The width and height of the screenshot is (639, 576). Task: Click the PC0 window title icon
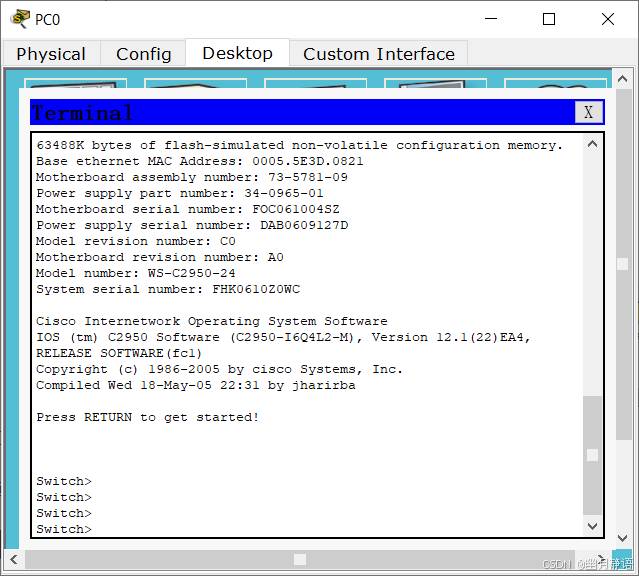(20, 19)
